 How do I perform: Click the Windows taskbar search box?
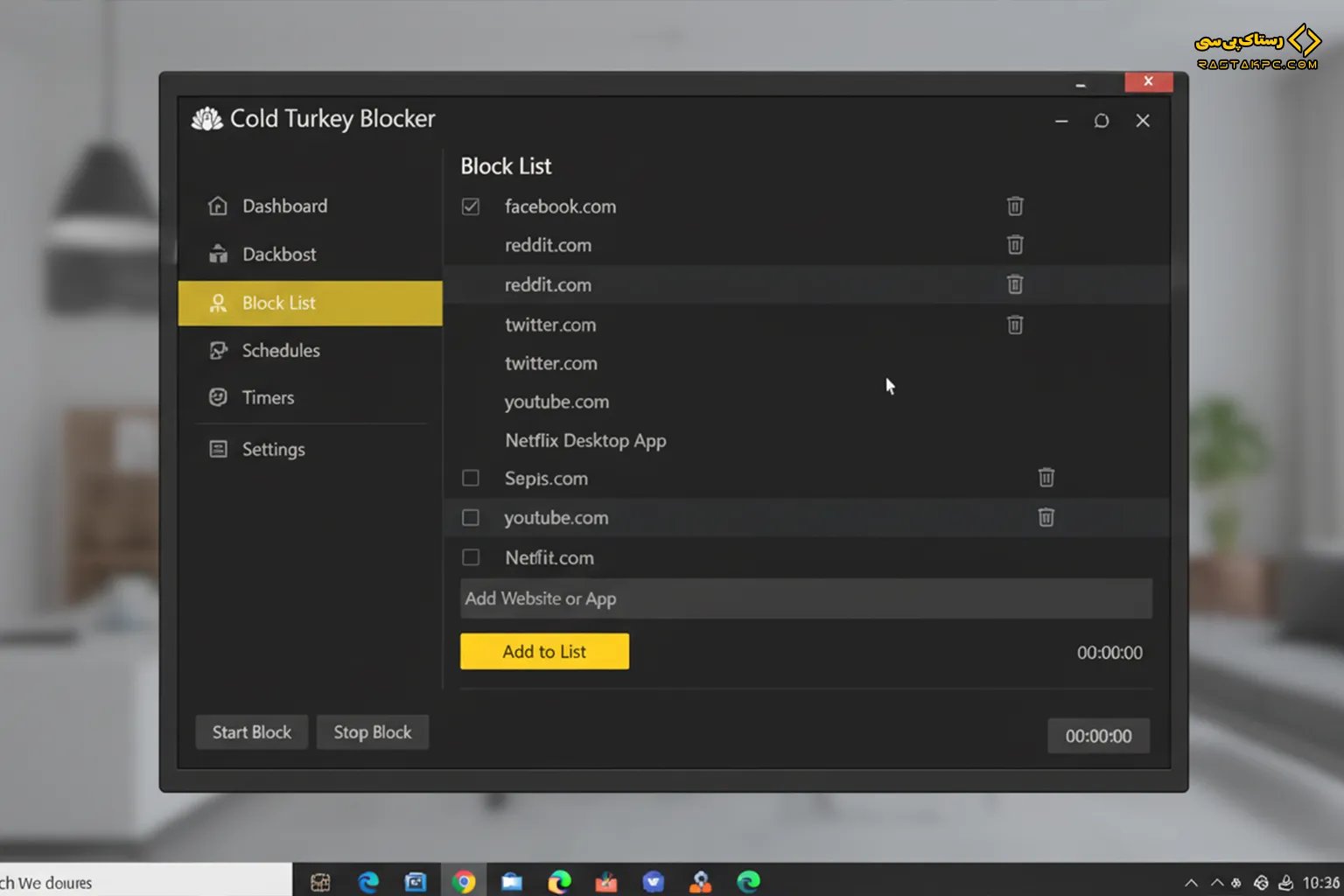(x=145, y=882)
